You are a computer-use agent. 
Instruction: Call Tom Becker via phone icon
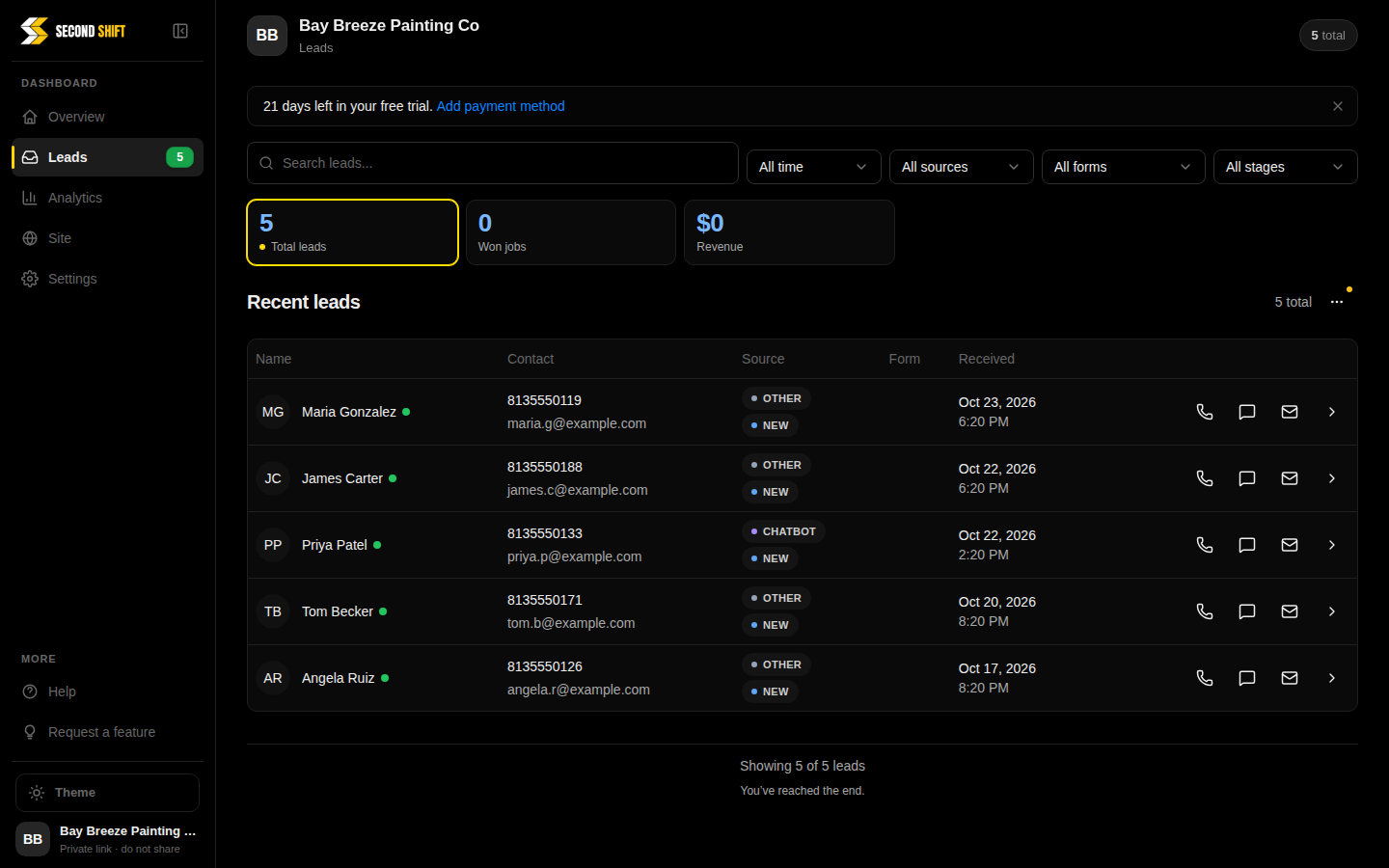(1205, 611)
